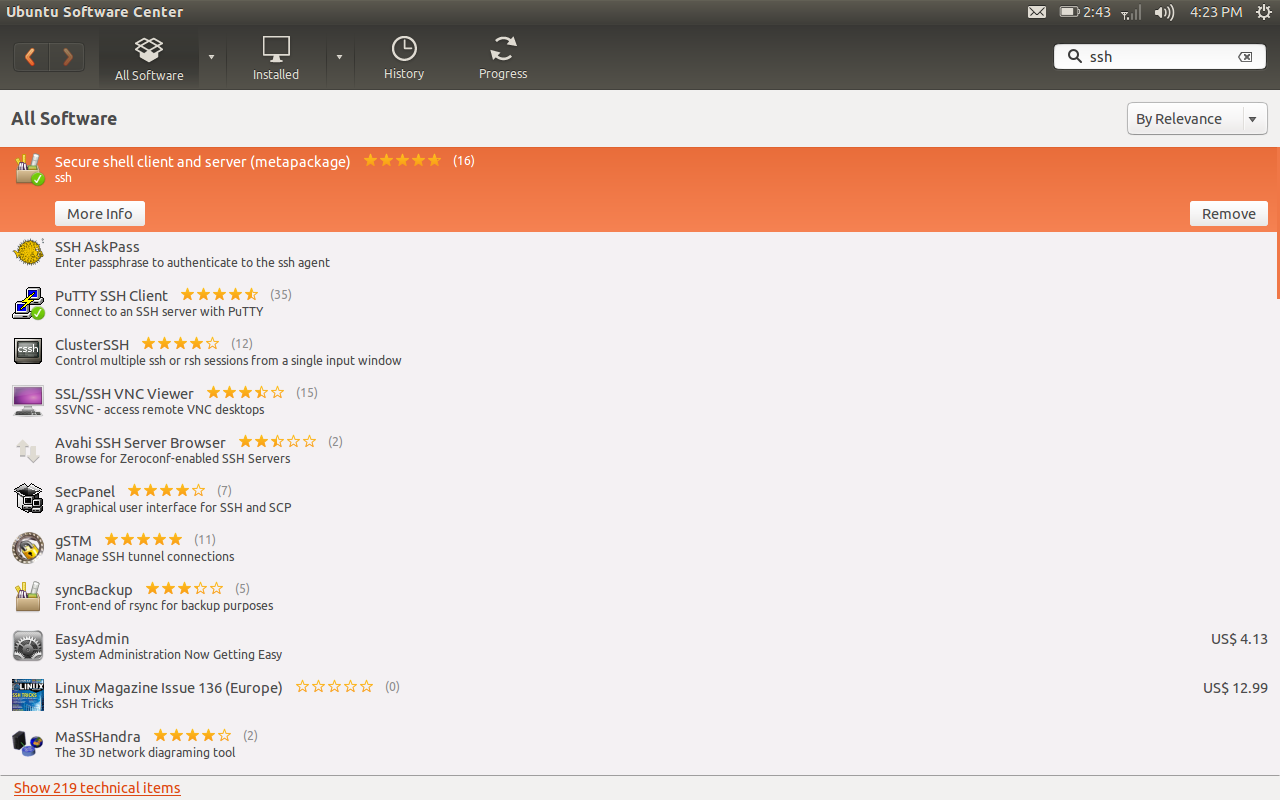
Task: Click 'Connect to an SSH server with PuTTY' text
Action: pos(159,312)
